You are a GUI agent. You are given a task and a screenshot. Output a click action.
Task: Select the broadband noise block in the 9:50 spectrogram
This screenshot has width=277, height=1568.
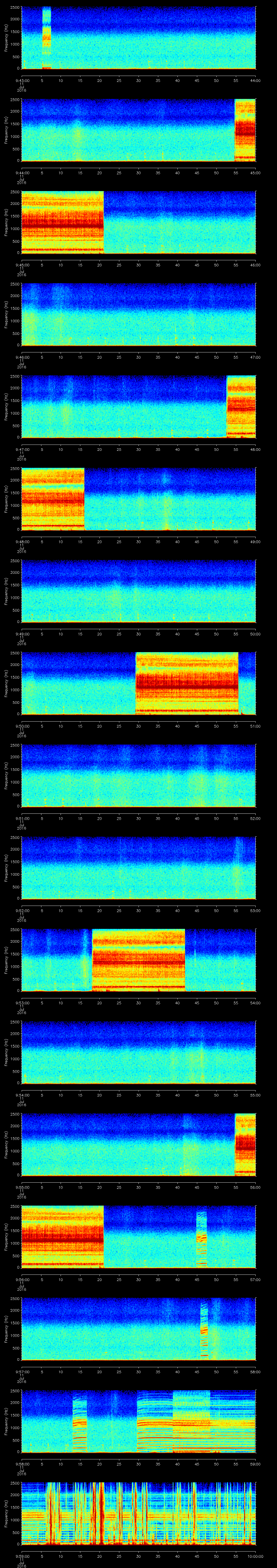tap(186, 683)
